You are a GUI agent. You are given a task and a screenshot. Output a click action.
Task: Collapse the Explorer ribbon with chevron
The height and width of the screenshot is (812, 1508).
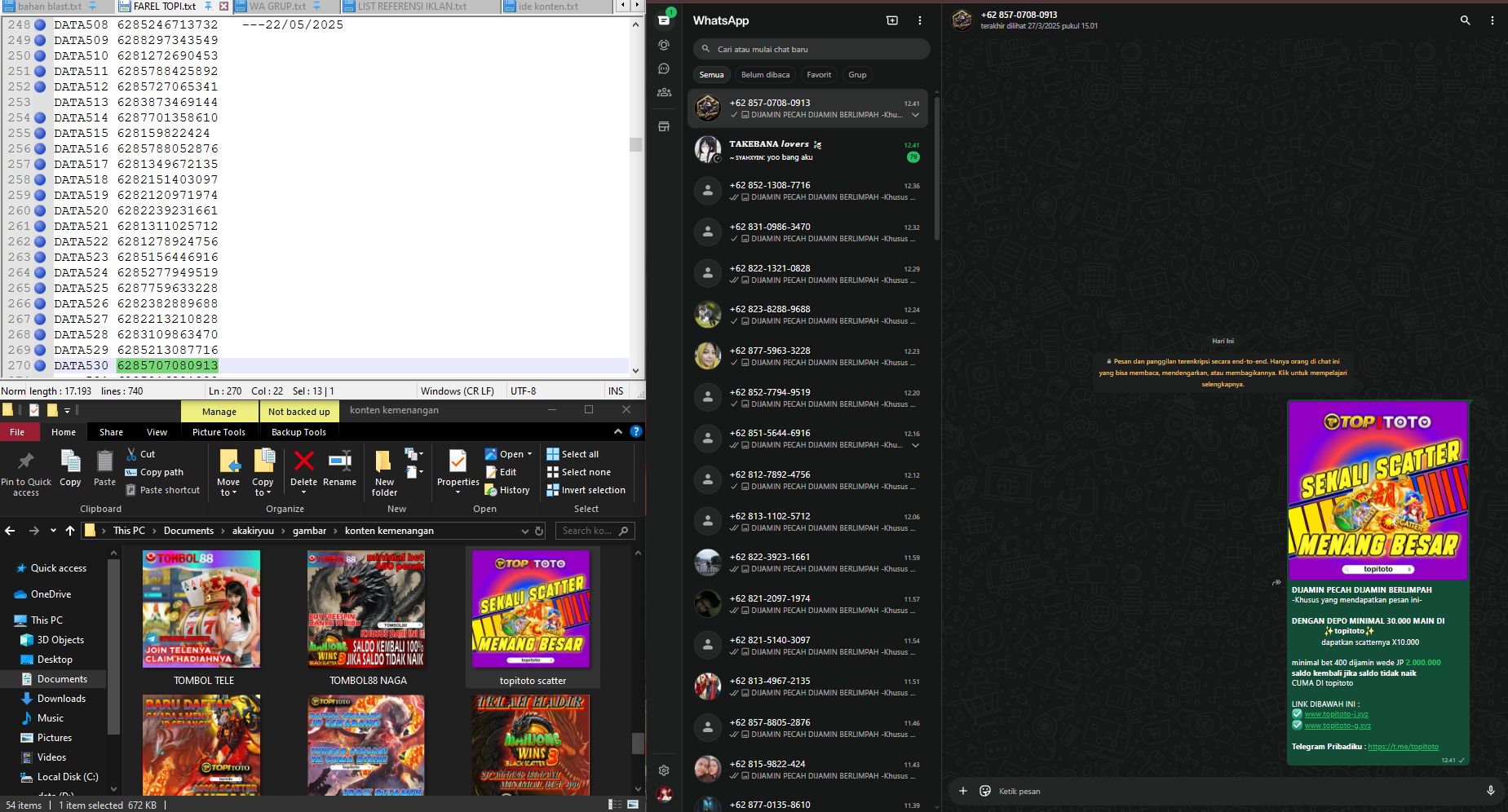tap(618, 431)
